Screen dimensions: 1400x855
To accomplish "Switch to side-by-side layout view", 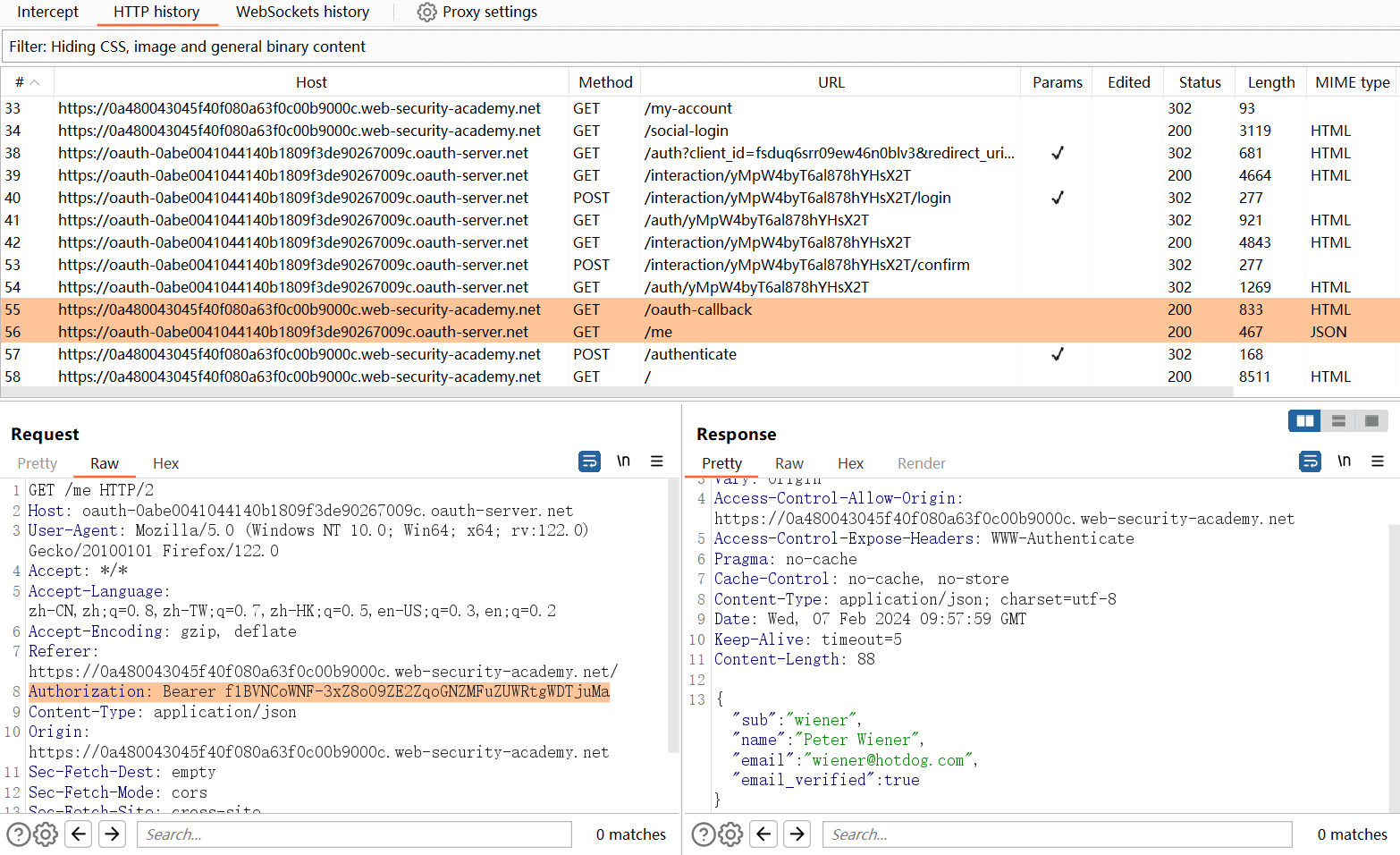I will click(x=1305, y=421).
